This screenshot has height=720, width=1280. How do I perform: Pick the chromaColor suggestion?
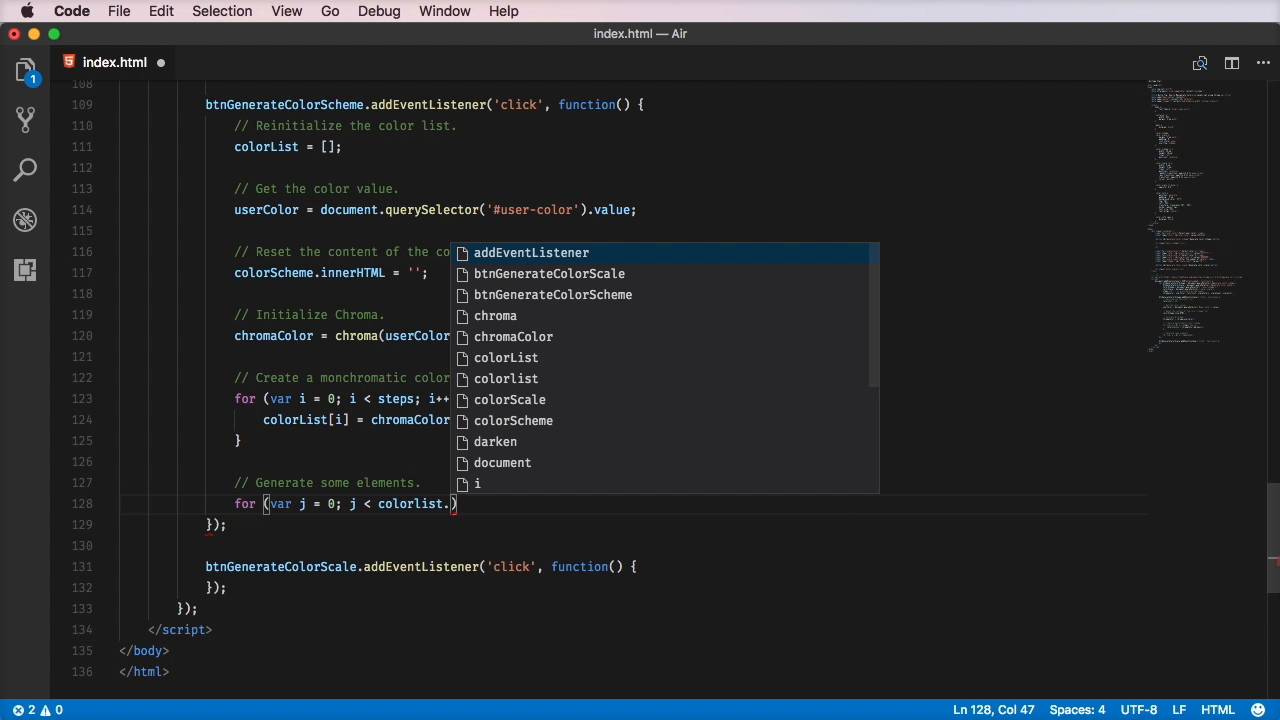coord(664,337)
